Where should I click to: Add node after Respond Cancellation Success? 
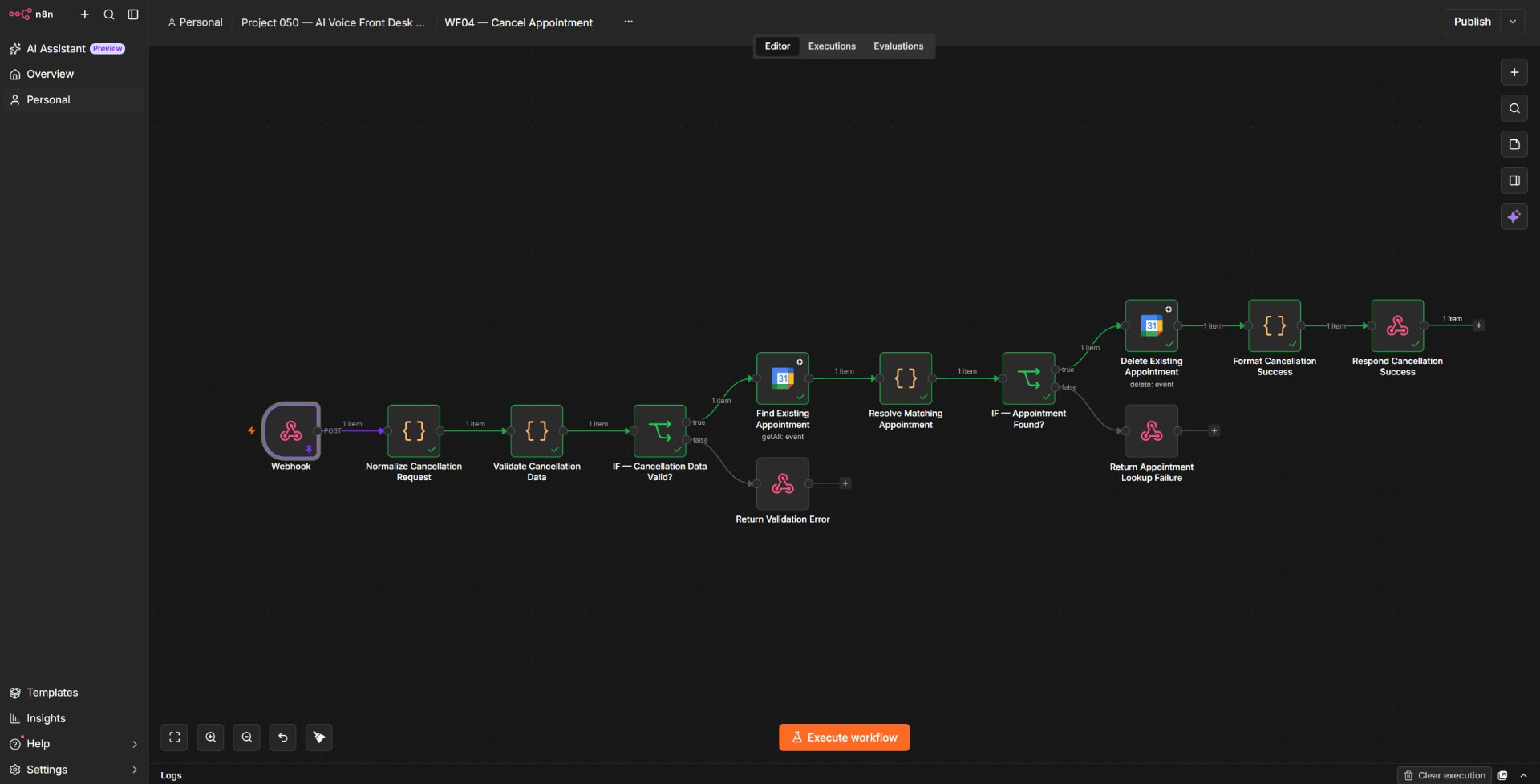coord(1479,325)
